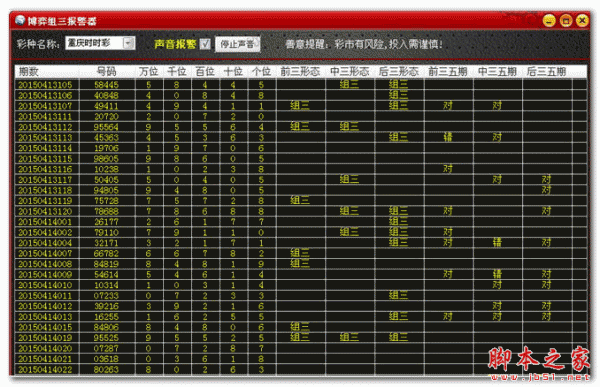Click number 80263 in 号码 column
The height and width of the screenshot is (387, 600).
click(106, 369)
